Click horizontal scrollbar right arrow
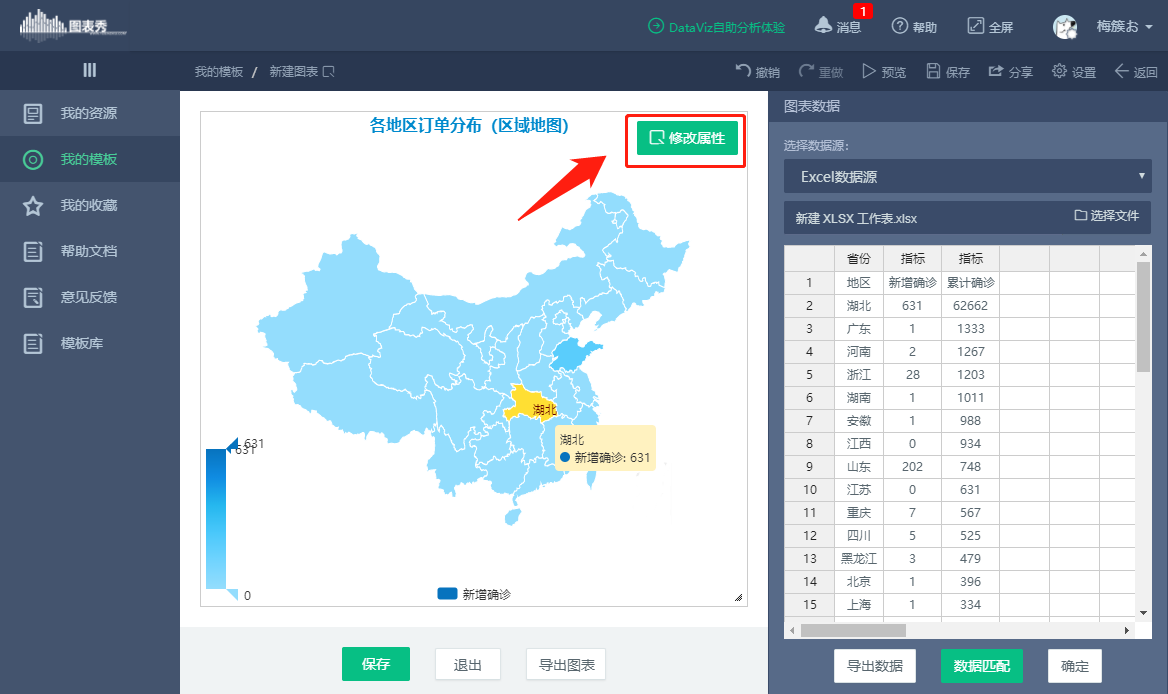Screen dimensions: 1168x694 [1126, 631]
